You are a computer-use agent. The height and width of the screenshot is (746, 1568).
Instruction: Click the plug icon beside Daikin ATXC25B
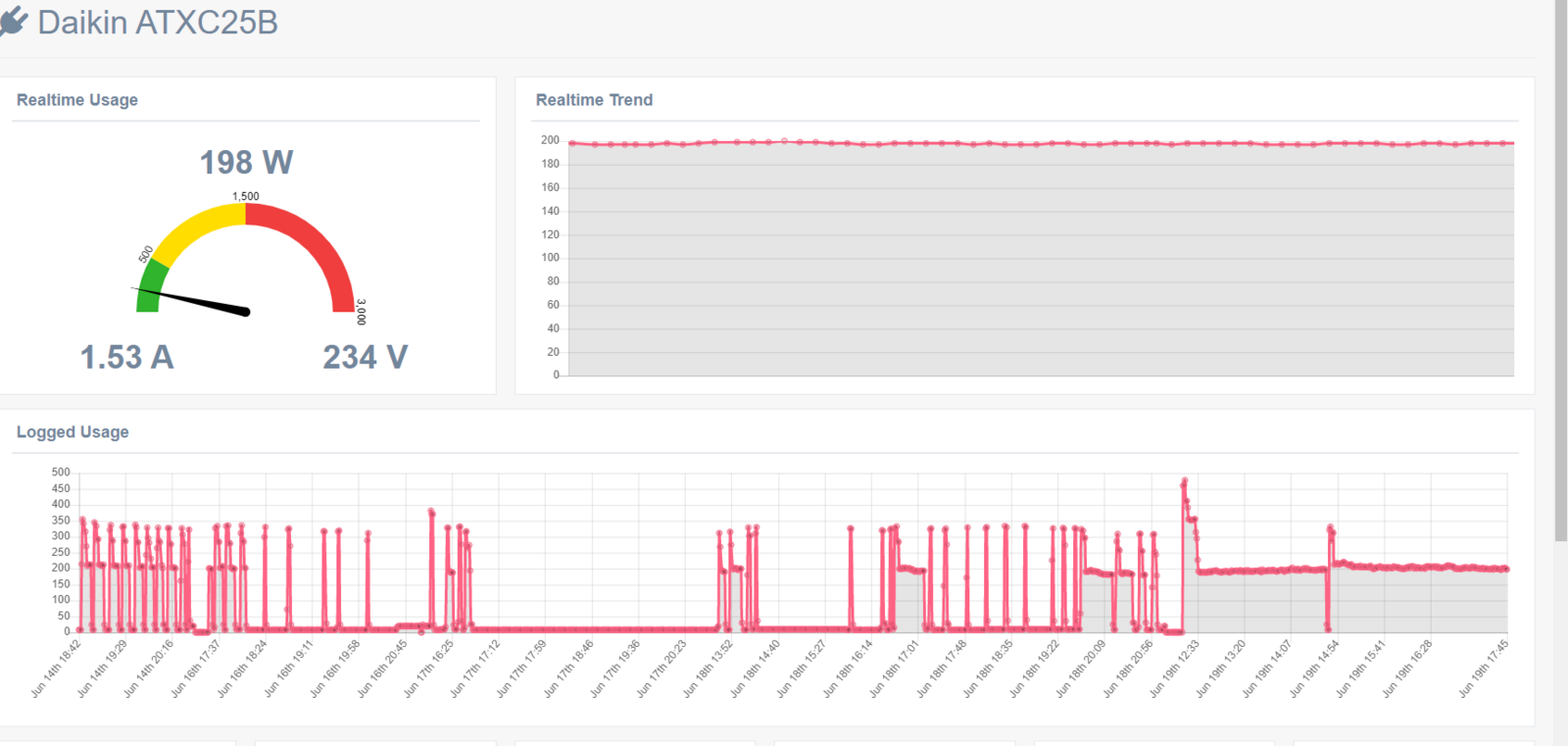(x=13, y=22)
